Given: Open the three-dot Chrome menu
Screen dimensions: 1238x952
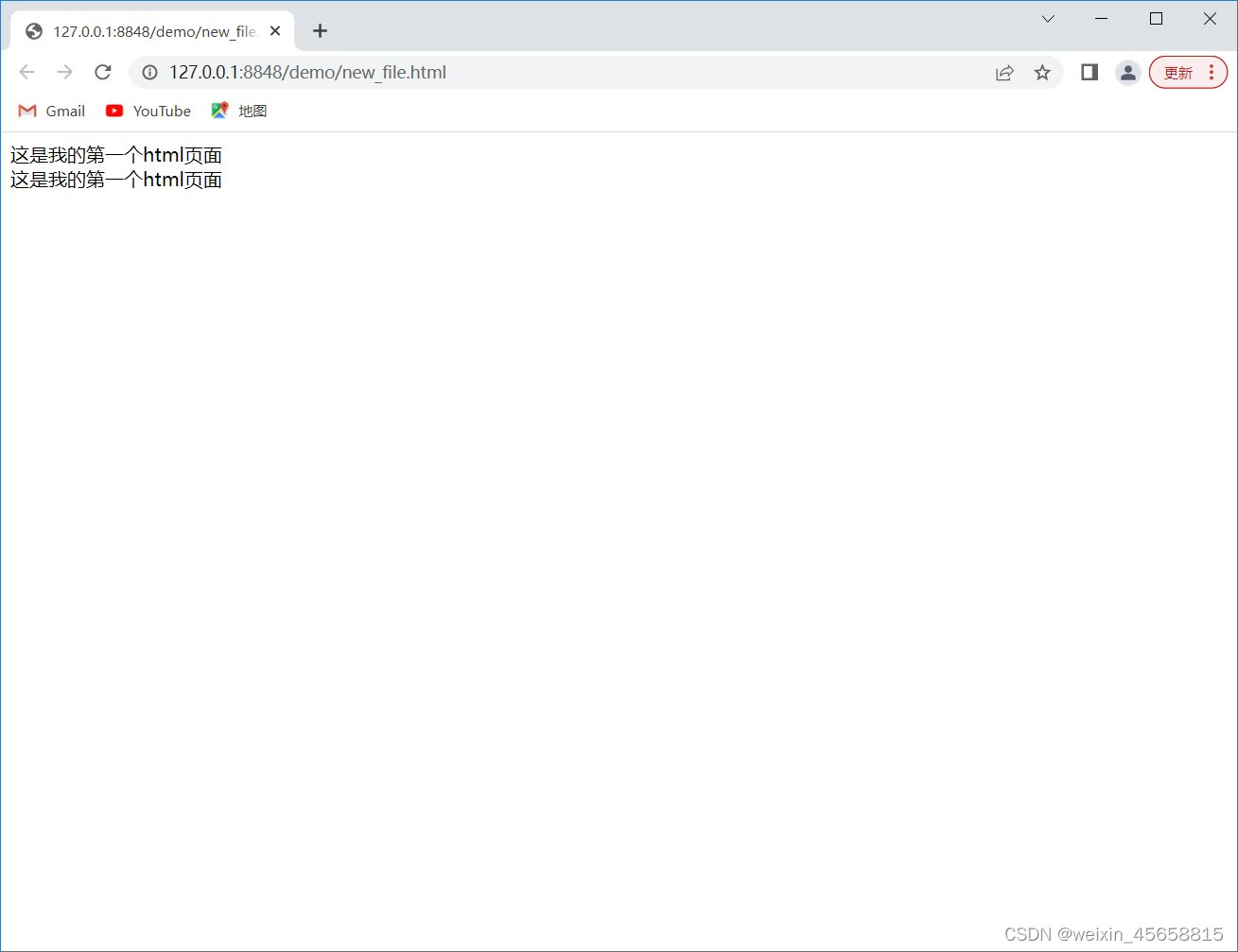Looking at the screenshot, I should point(1212,73).
